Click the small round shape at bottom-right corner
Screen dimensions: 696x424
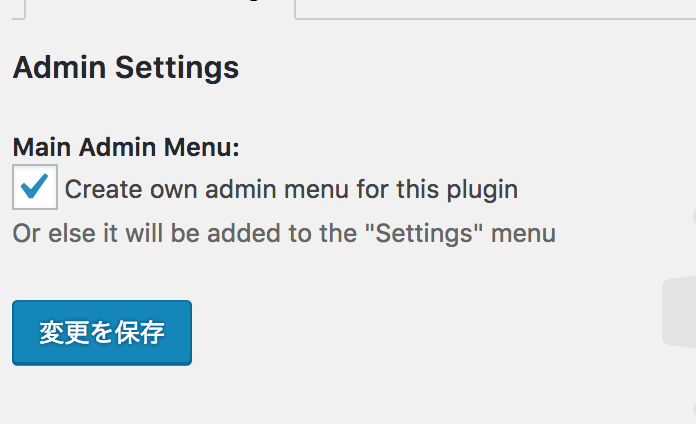point(694,408)
